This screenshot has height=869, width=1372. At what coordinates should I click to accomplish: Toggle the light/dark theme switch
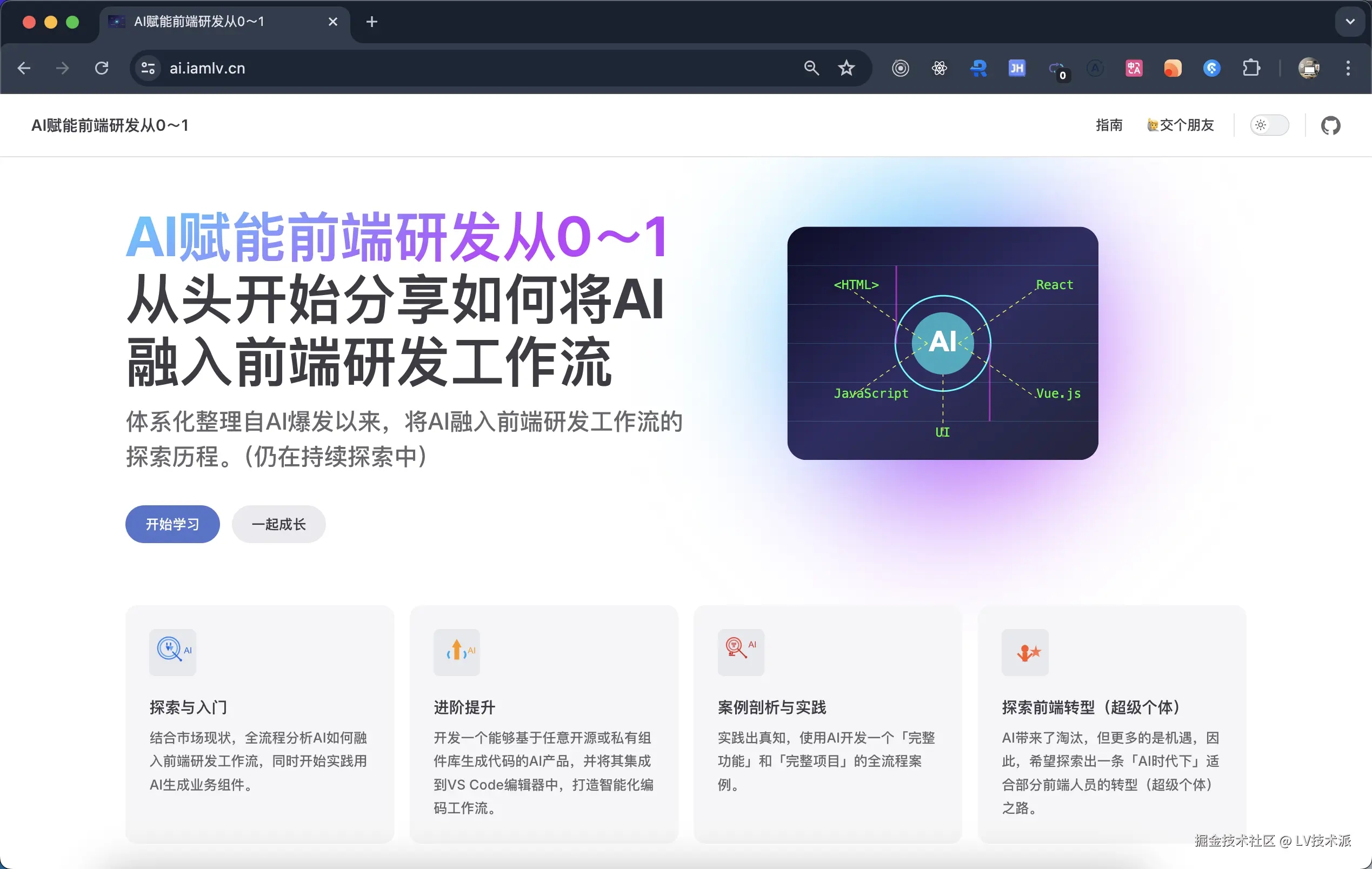(1269, 125)
